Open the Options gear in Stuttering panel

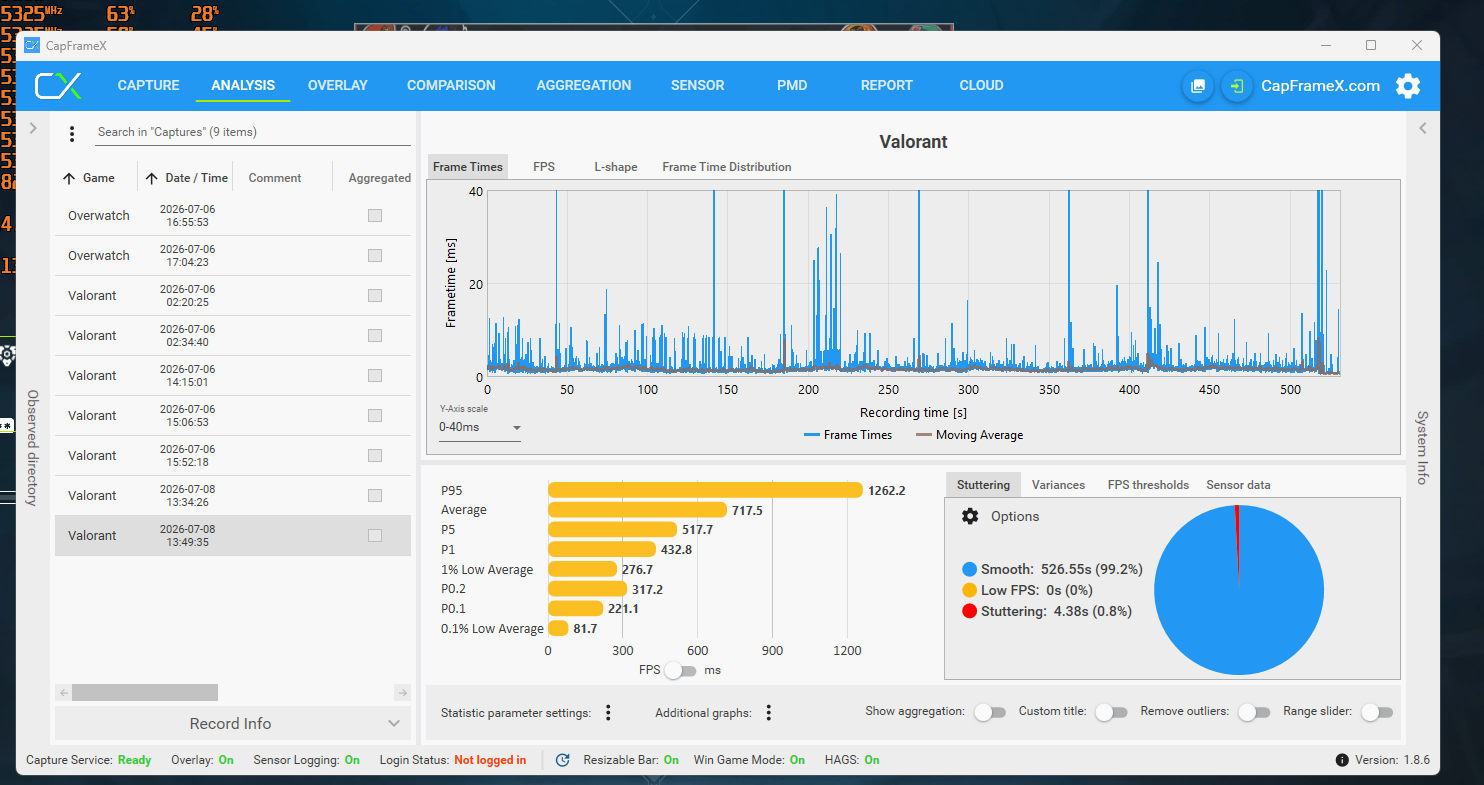pyautogui.click(x=970, y=516)
